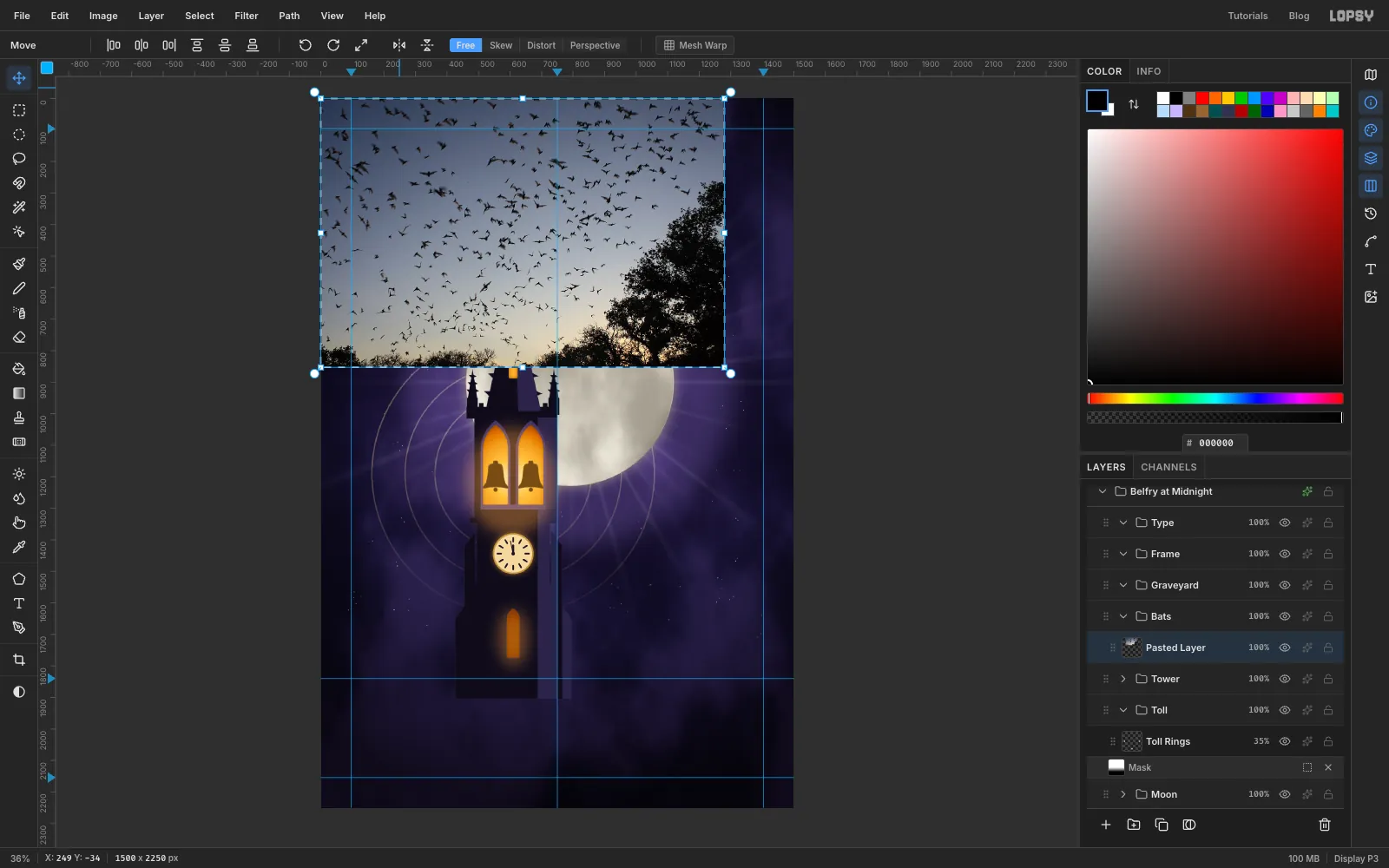Collapse the Toll group

point(1123,710)
